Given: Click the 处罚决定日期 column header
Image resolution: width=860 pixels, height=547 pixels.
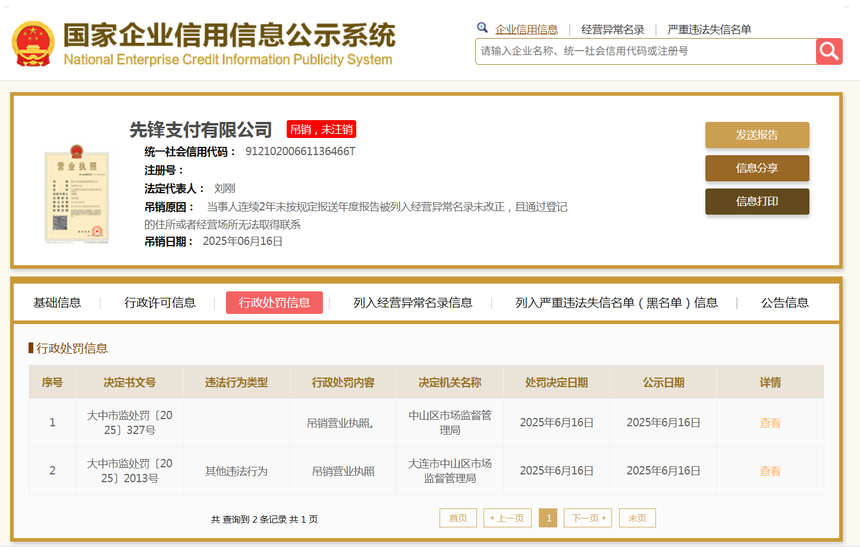Looking at the screenshot, I should (x=557, y=382).
